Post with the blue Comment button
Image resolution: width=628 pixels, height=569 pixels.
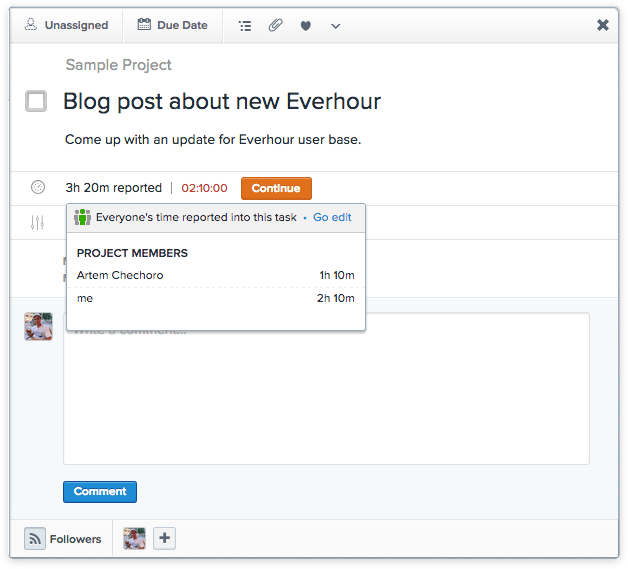100,492
